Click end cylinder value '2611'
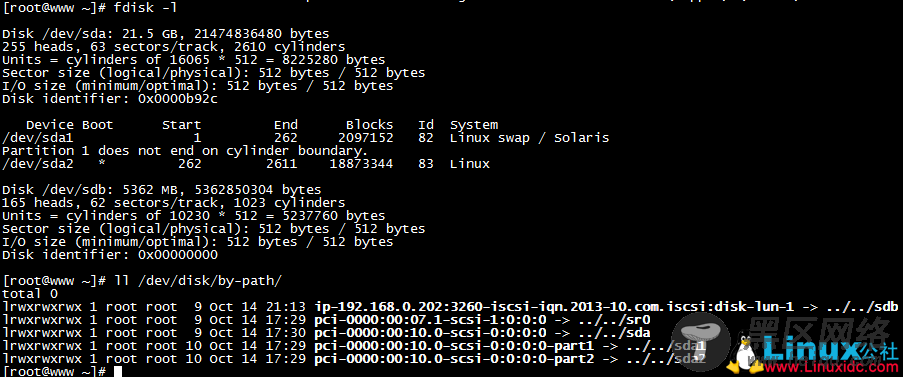The width and height of the screenshot is (903, 377). tap(282, 164)
